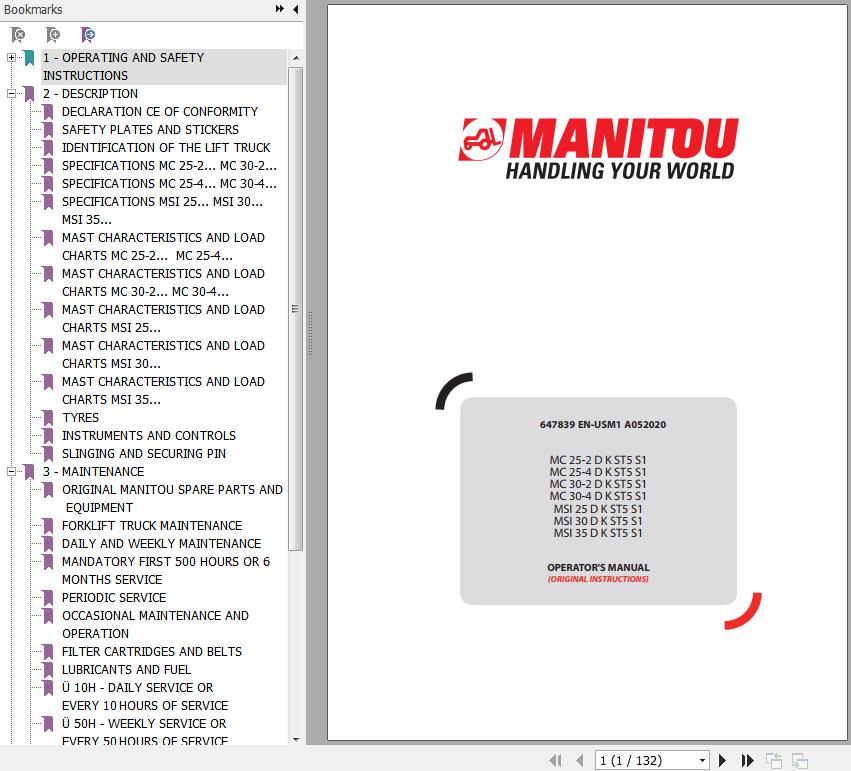Click the add new bookmark icon
Screen dimensions: 851x771
(53, 35)
